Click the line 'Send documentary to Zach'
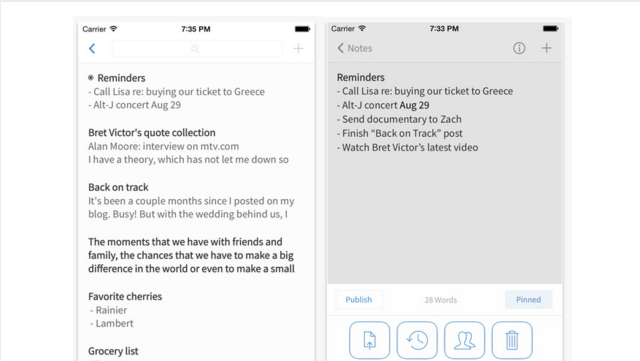Screen dimensions: 640x361 [x=399, y=119]
